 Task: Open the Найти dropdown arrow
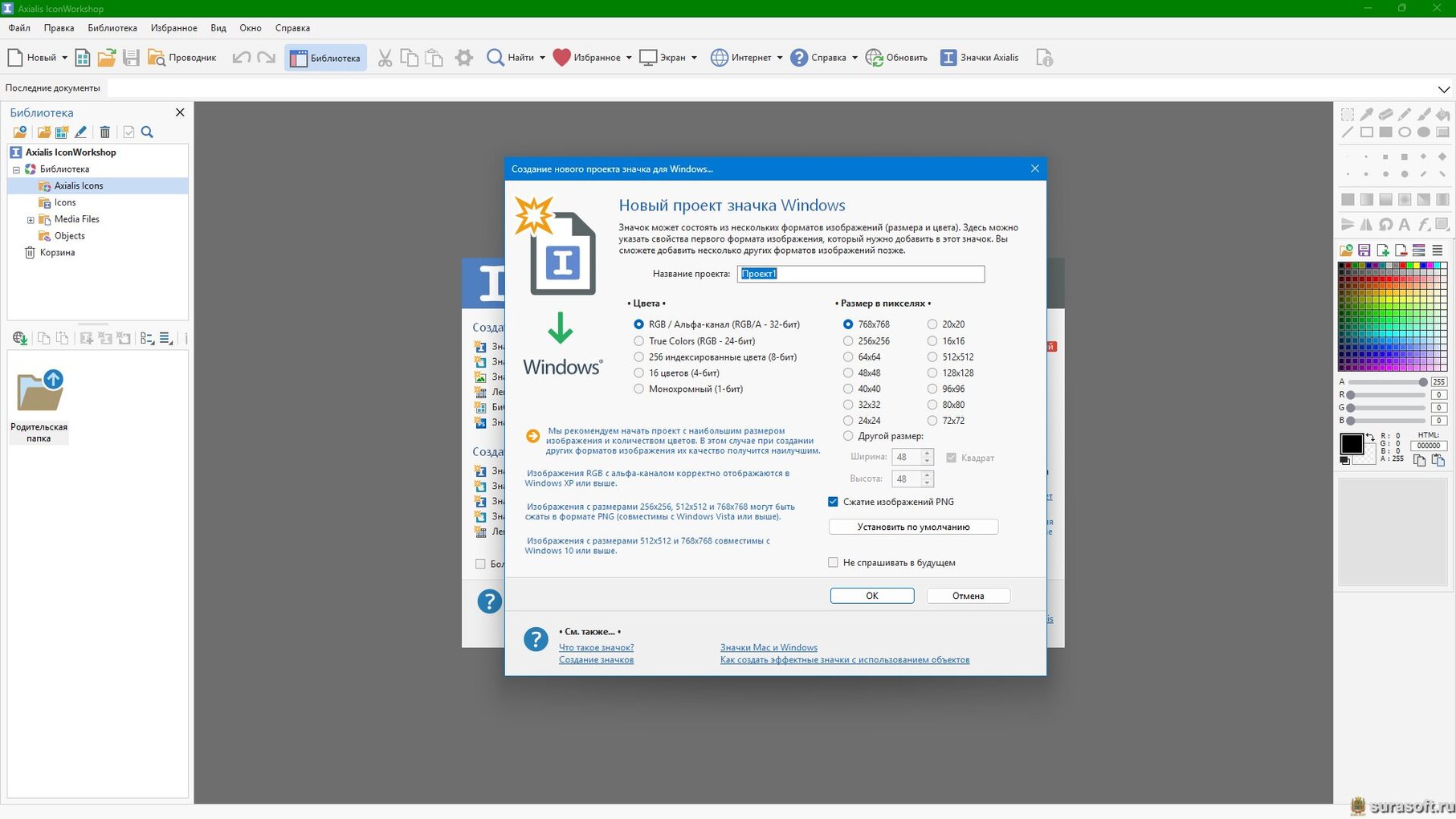542,58
